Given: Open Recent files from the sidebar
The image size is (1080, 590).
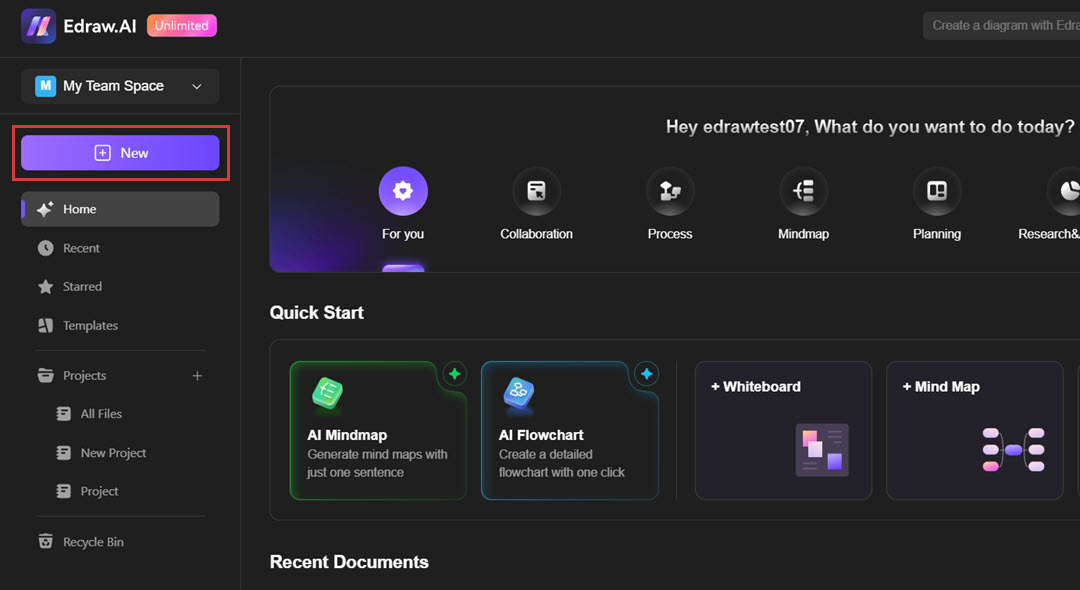Looking at the screenshot, I should (x=80, y=248).
